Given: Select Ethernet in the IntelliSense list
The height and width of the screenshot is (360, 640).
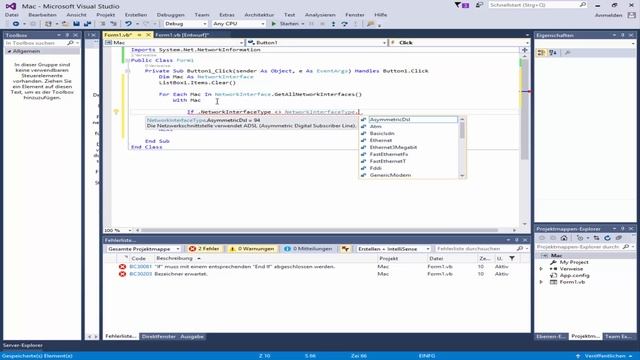Looking at the screenshot, I should [x=380, y=140].
